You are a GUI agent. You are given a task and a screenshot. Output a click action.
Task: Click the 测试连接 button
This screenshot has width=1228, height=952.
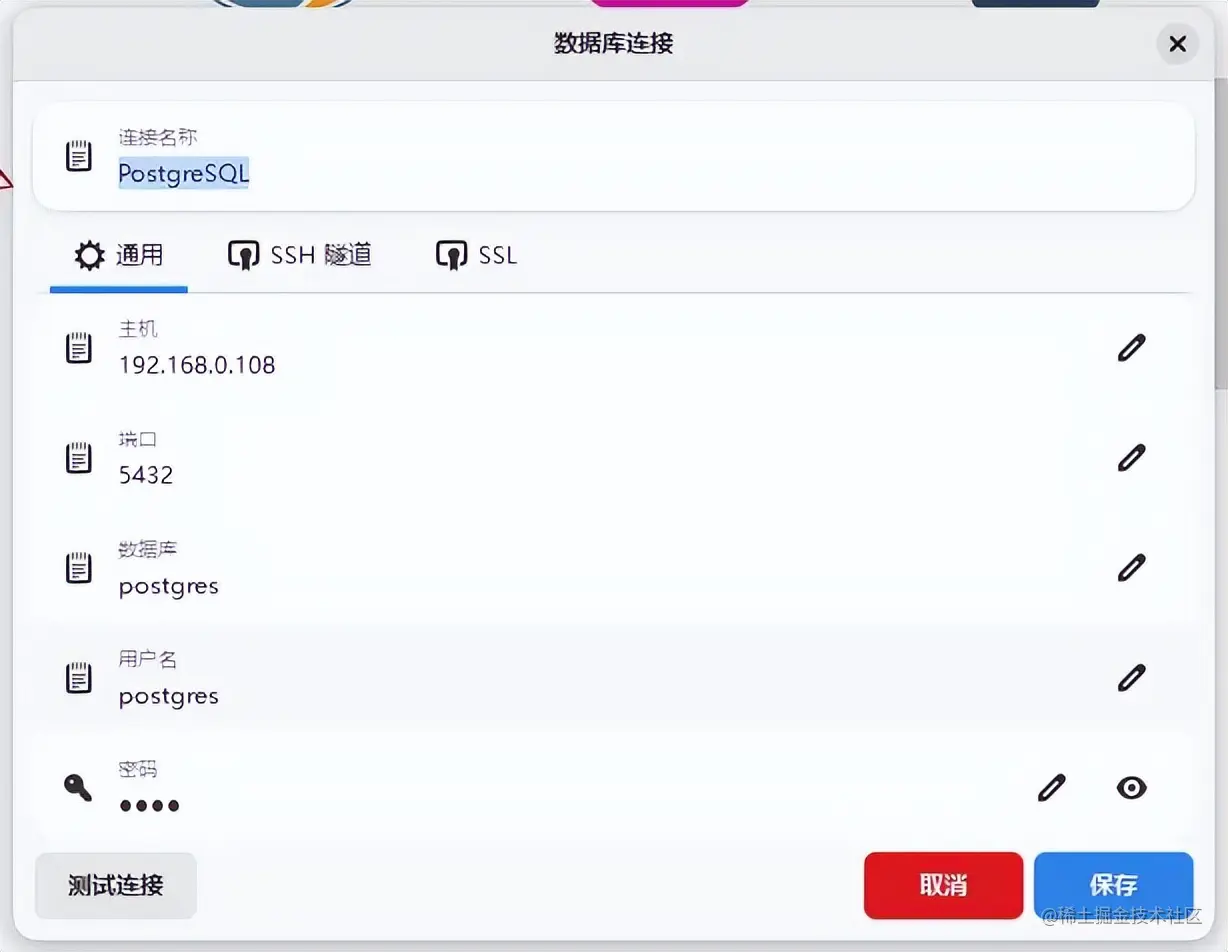(x=116, y=885)
